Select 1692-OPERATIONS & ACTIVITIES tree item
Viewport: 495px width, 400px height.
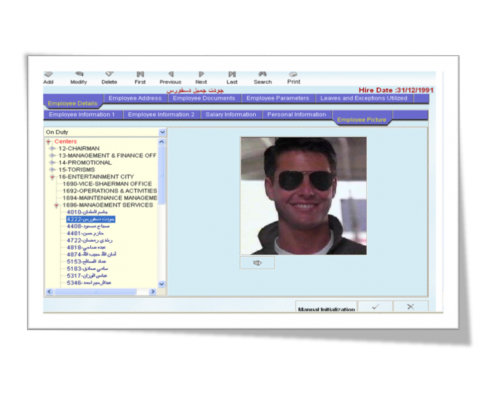click(x=110, y=191)
